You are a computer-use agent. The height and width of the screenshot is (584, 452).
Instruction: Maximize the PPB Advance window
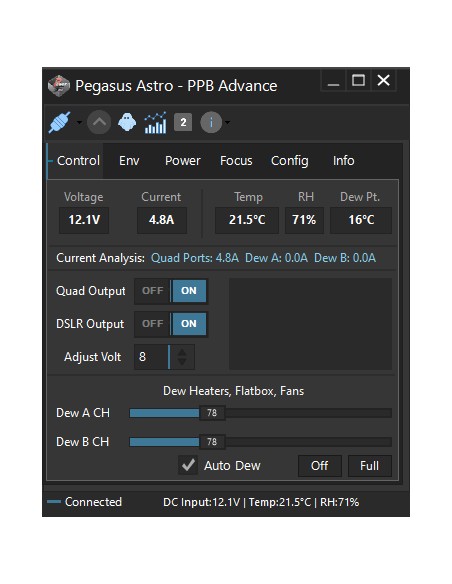click(x=358, y=81)
